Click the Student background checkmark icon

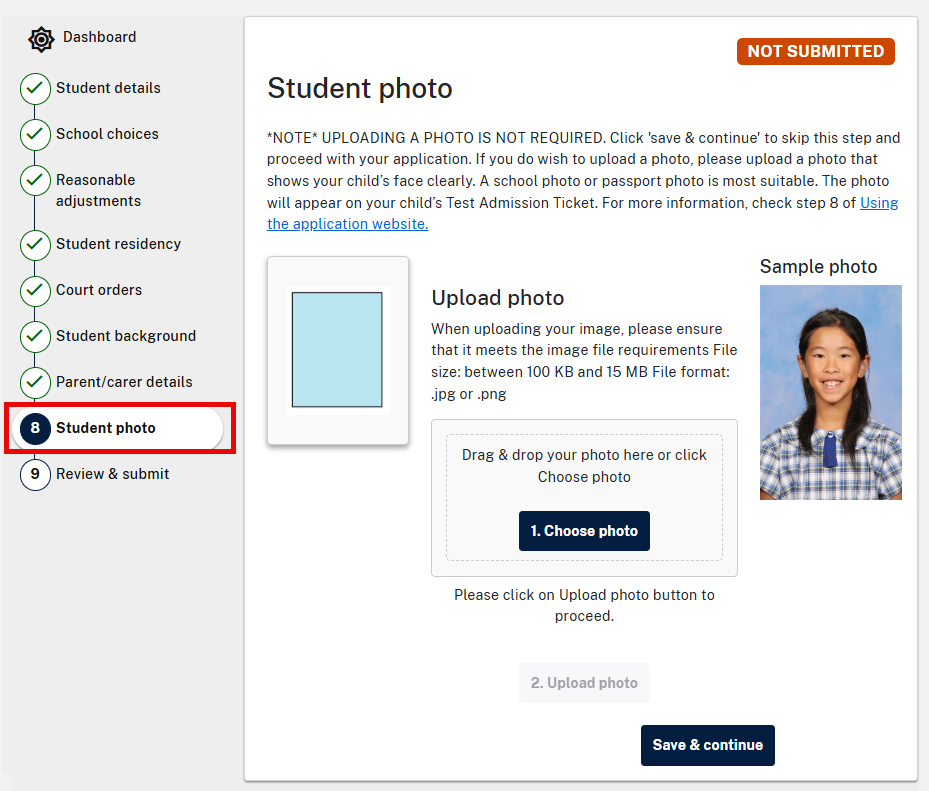35,337
